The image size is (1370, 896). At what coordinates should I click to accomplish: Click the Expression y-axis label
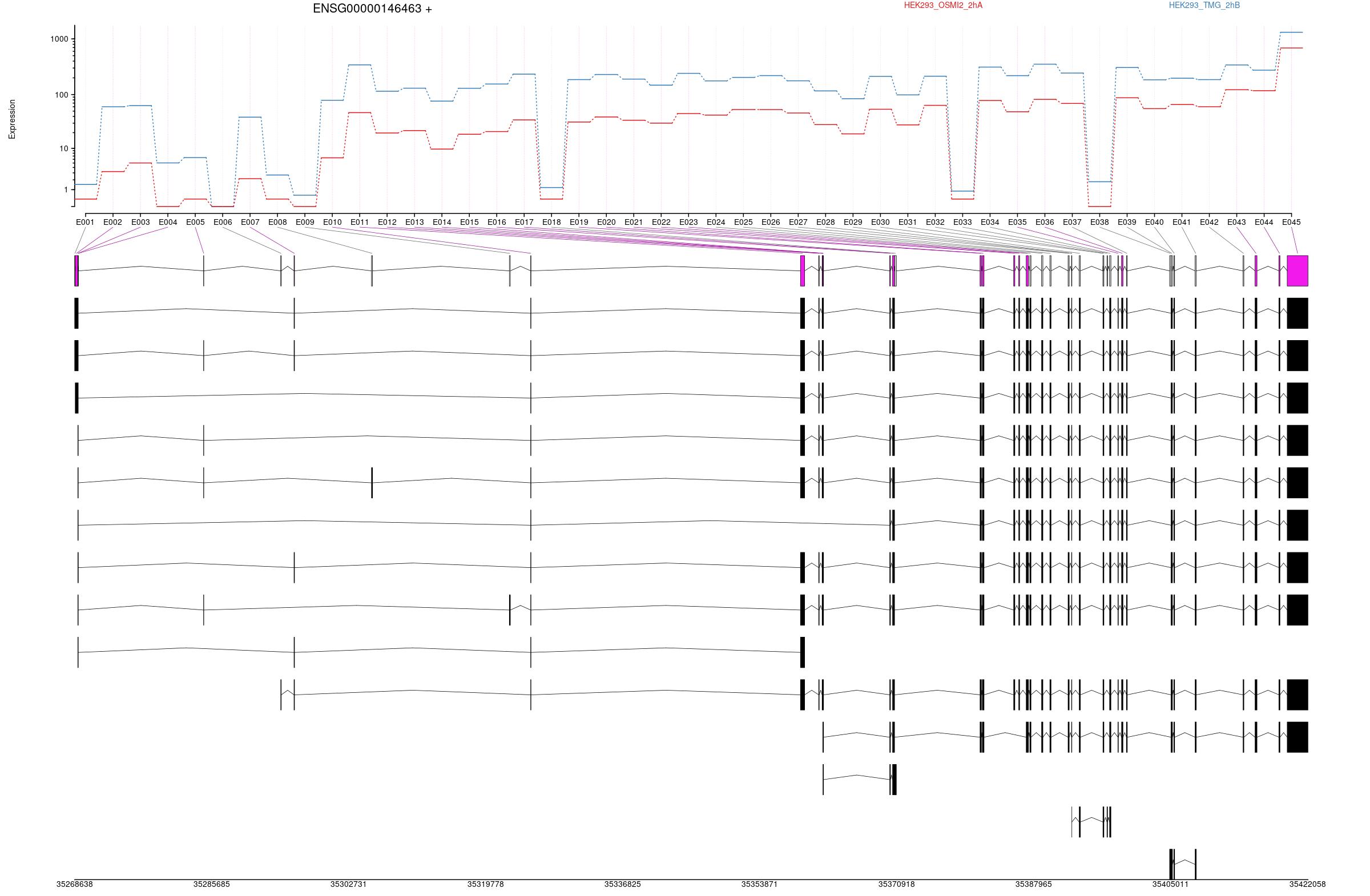[12, 119]
